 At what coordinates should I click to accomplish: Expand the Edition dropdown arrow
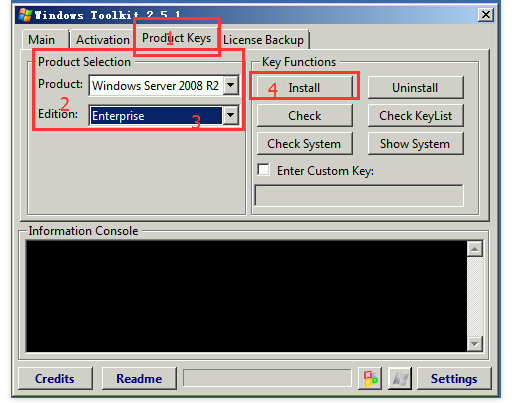pyautogui.click(x=231, y=115)
